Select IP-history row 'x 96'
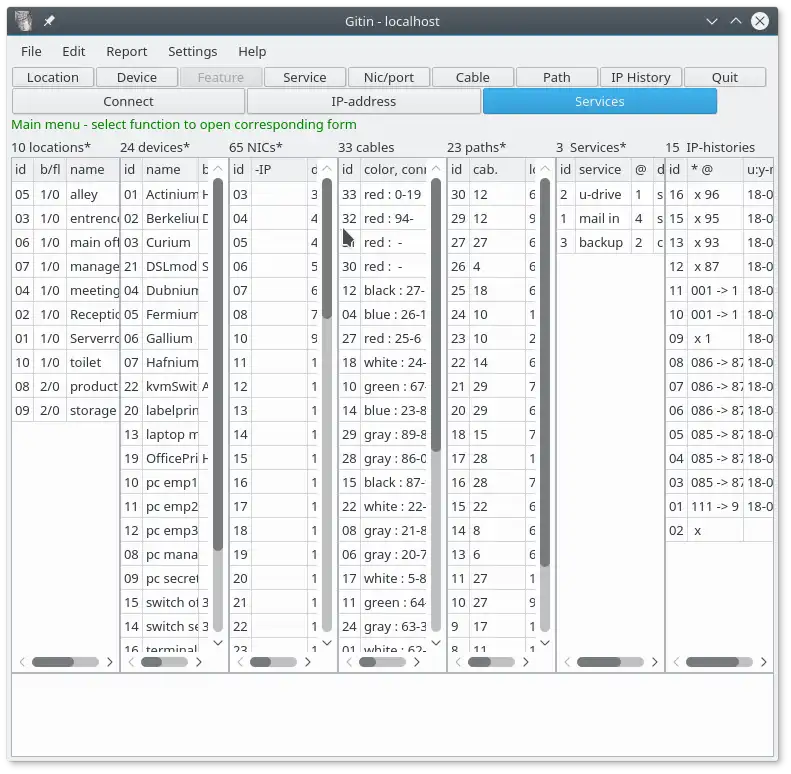 [719, 195]
